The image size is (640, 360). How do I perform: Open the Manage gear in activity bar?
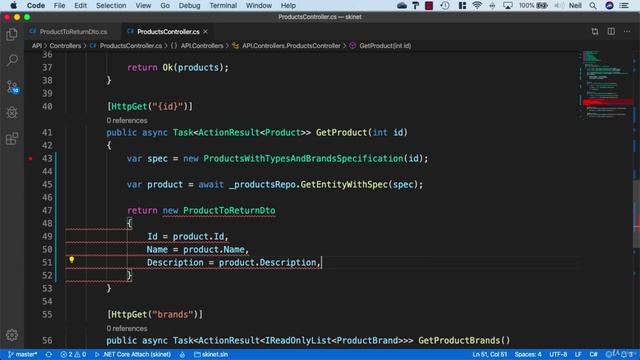tap(12, 335)
